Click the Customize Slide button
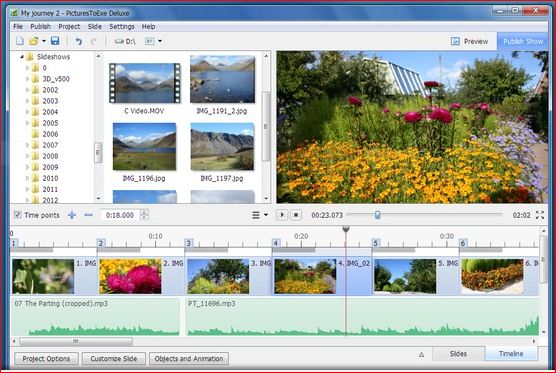The height and width of the screenshot is (373, 556). pyautogui.click(x=114, y=358)
